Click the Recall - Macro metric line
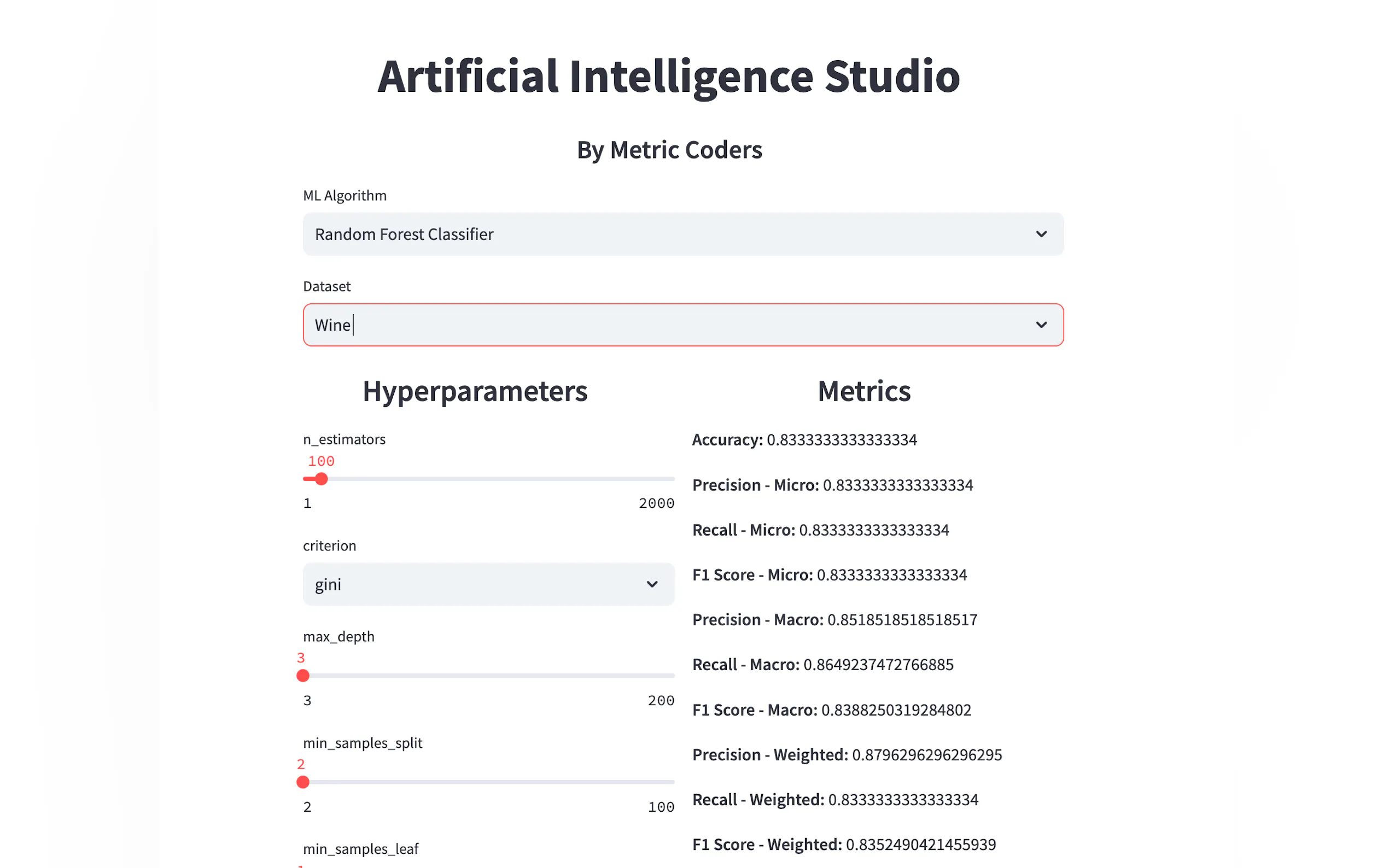Screen dimensions: 1389x868 (x=822, y=665)
